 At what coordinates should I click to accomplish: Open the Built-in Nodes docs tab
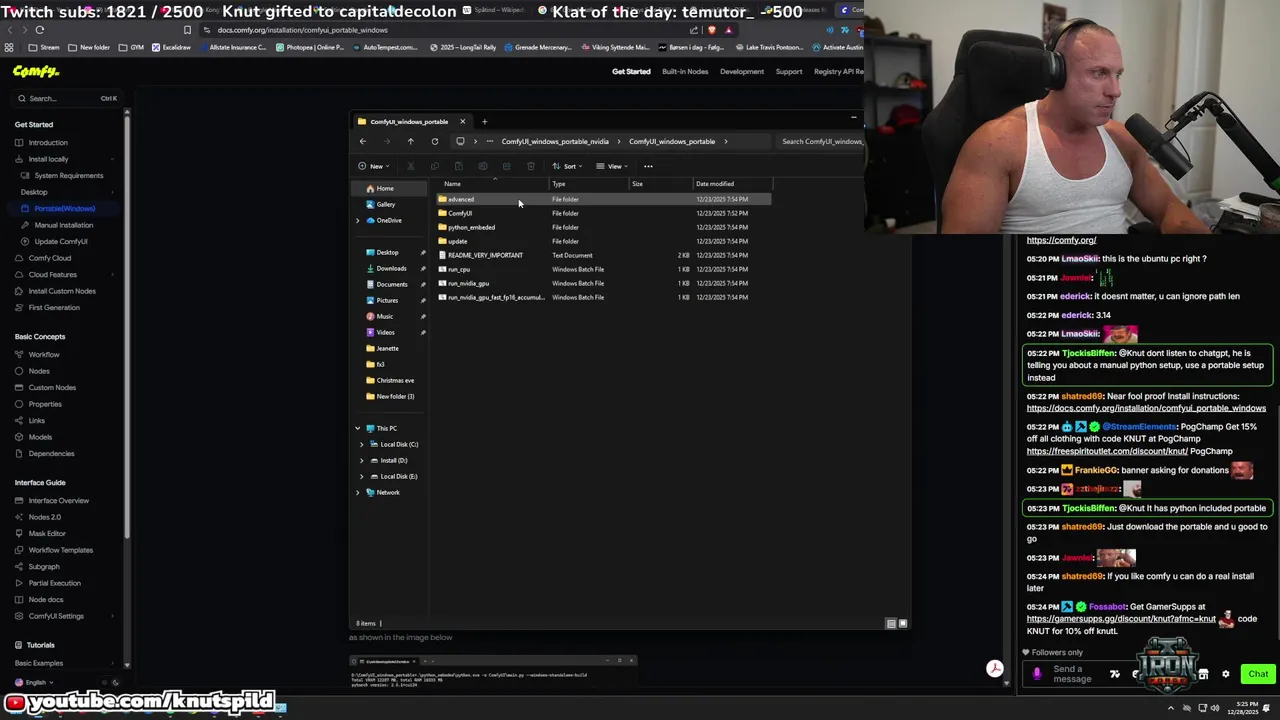pos(685,71)
